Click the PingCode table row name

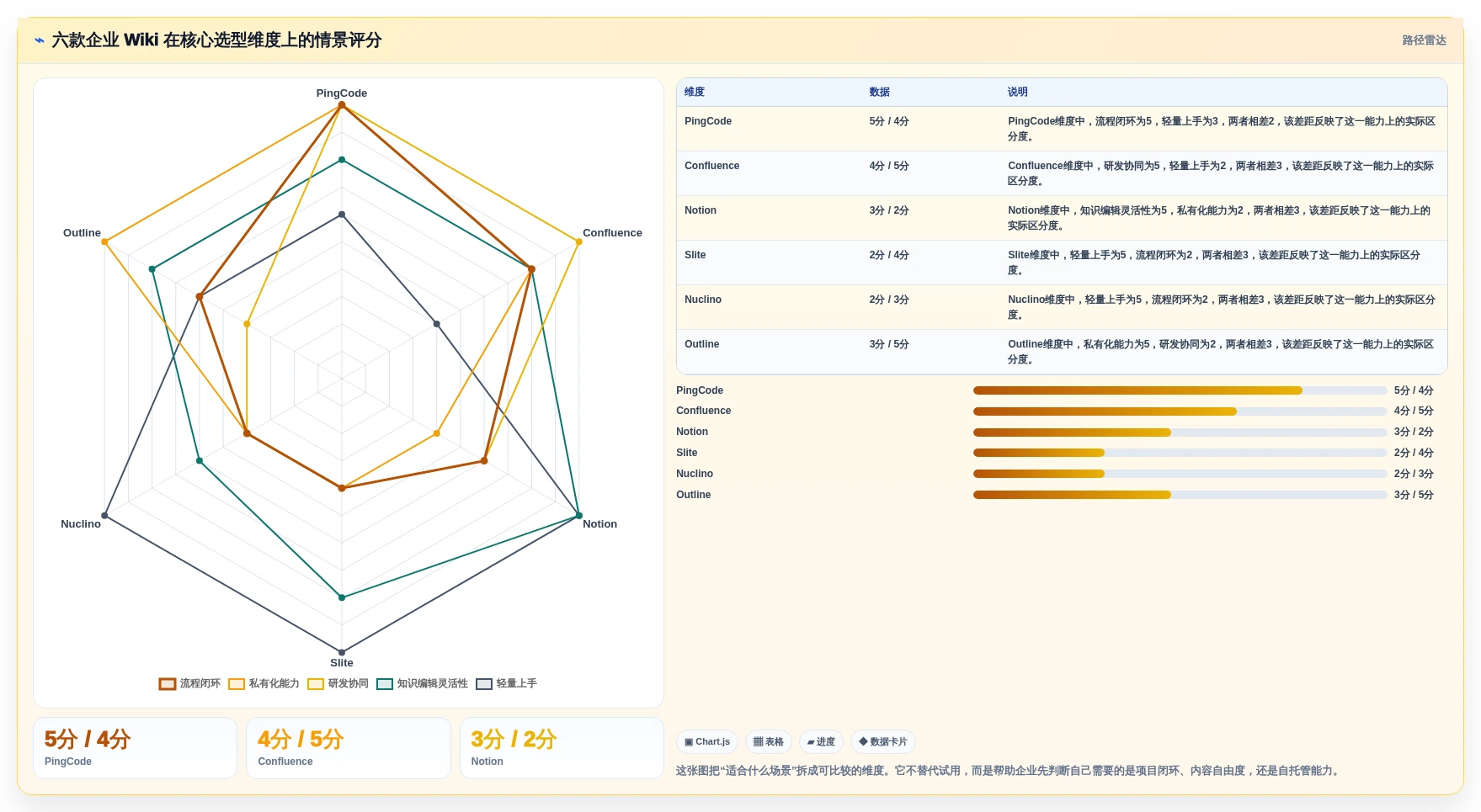coord(708,121)
